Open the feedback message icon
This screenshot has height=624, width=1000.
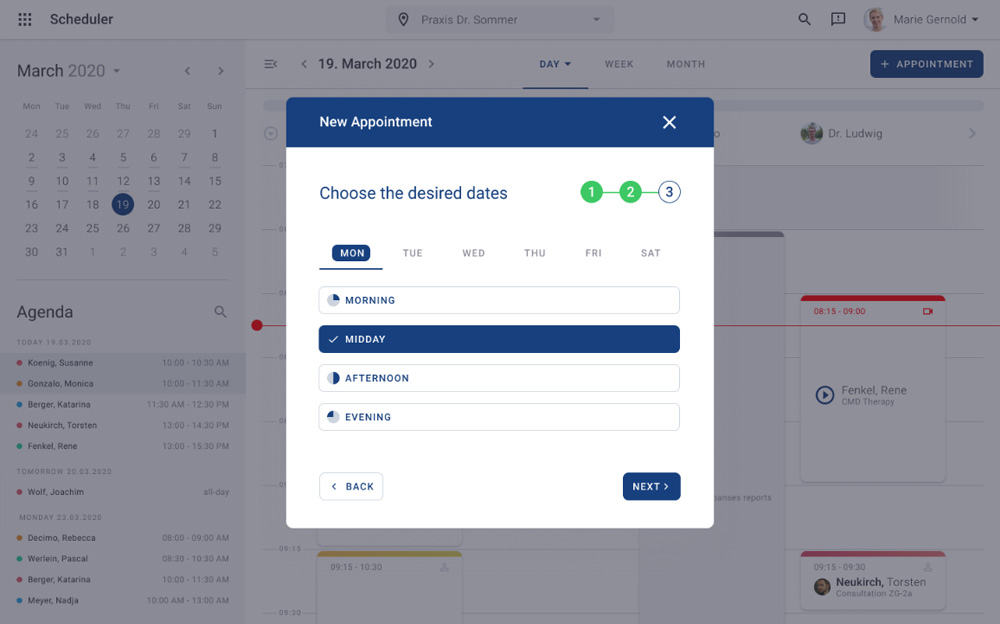[838, 20]
